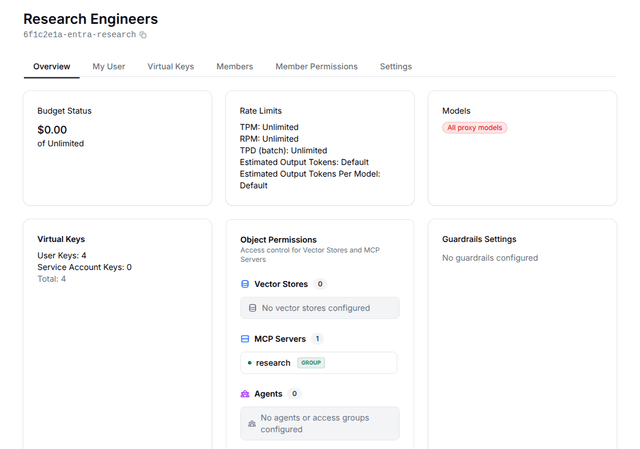The image size is (640, 449).
Task: Click Estimated Output Tokens: Default line
Action: [304, 162]
